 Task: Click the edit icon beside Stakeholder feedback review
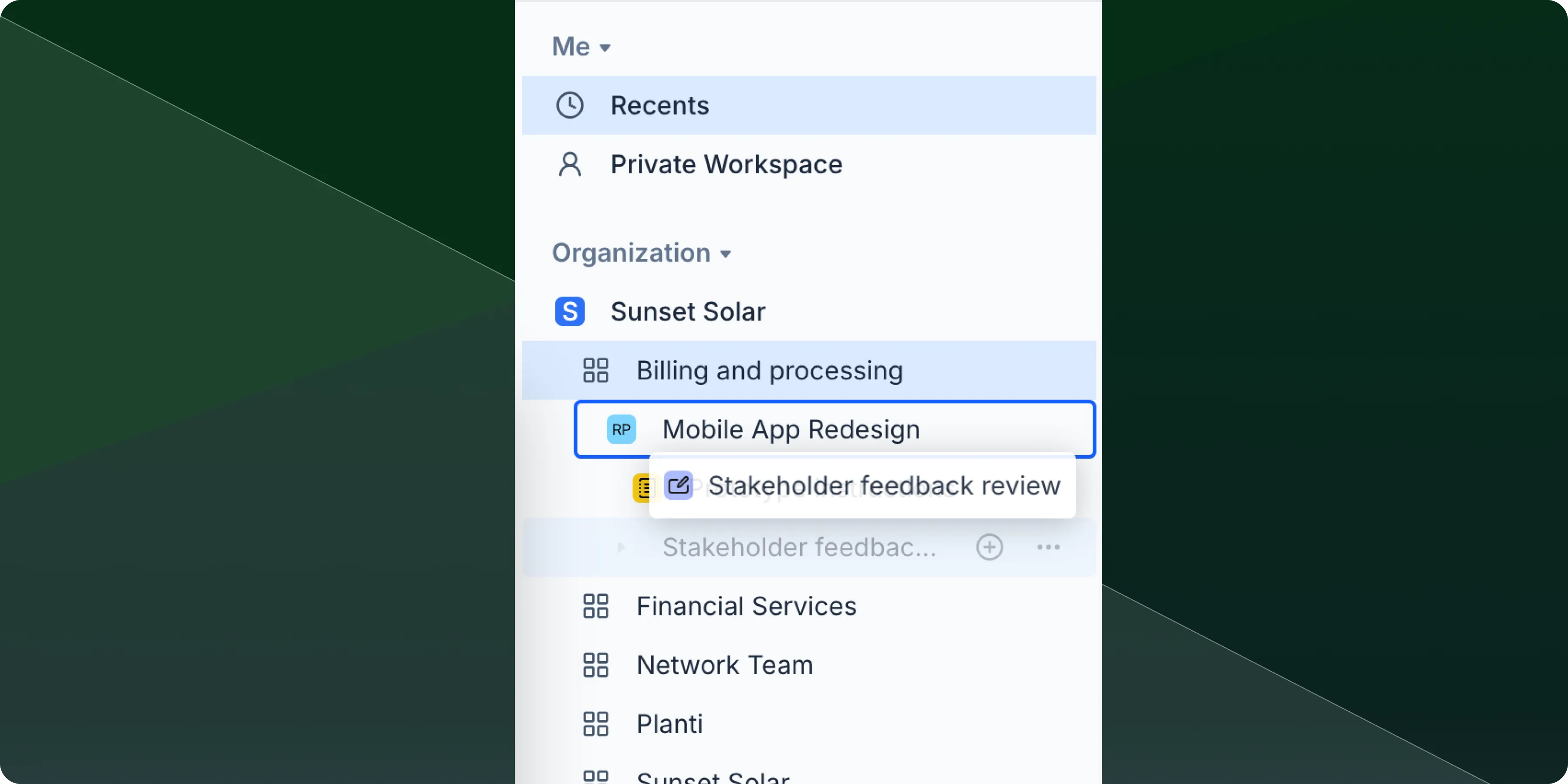(679, 485)
